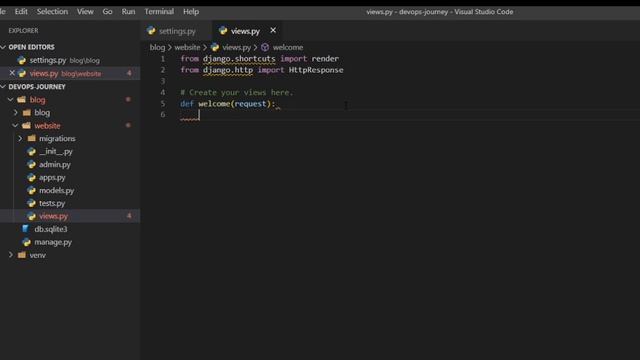Click the Python icon on settings.py tab
The image size is (640, 360).
coord(151,31)
